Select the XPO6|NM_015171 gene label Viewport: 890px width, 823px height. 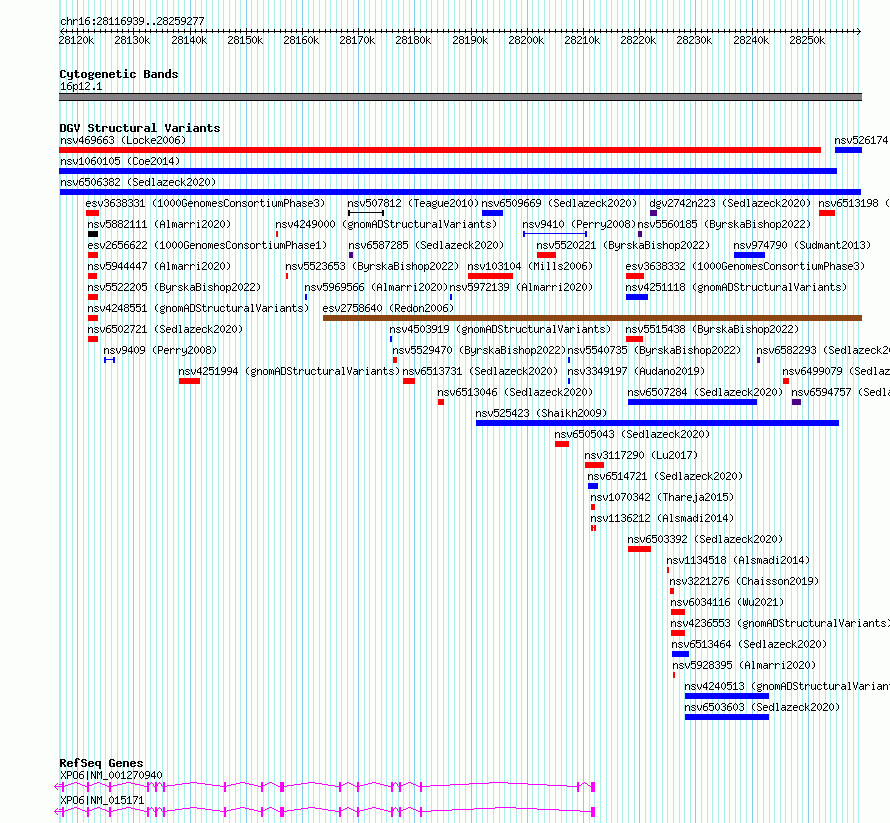[102, 800]
